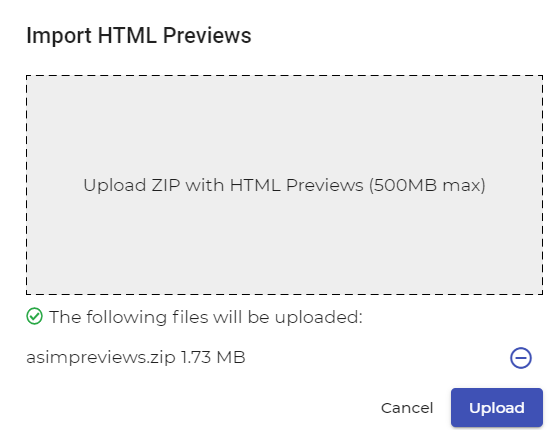Delete the queued zip file with blue minus icon
The width and height of the screenshot is (560, 430).
pos(521,358)
